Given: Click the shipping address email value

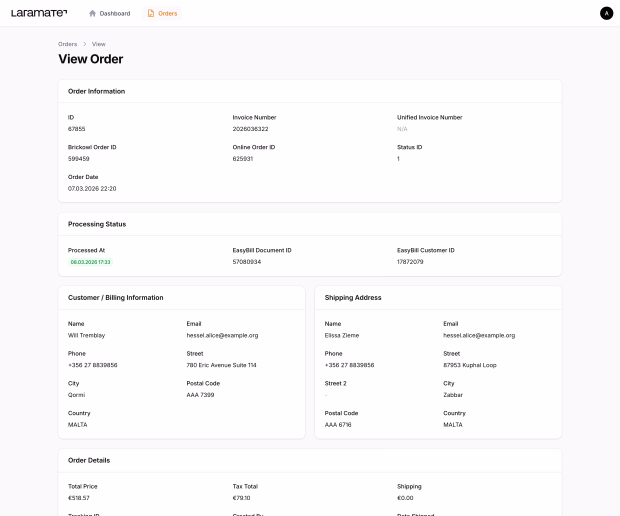Looking at the screenshot, I should (x=479, y=336).
